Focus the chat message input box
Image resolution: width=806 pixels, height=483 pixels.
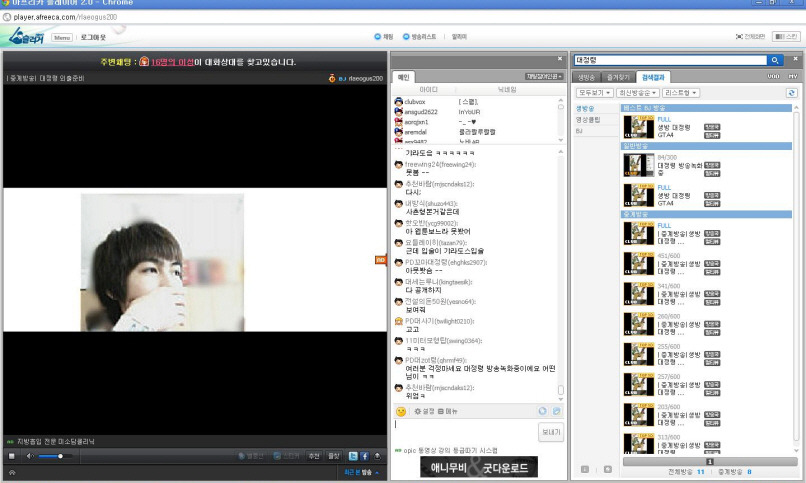click(465, 432)
